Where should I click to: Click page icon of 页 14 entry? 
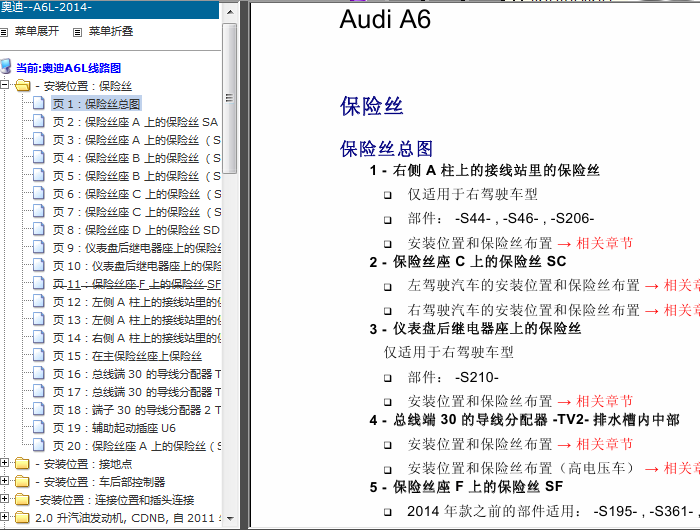39,337
